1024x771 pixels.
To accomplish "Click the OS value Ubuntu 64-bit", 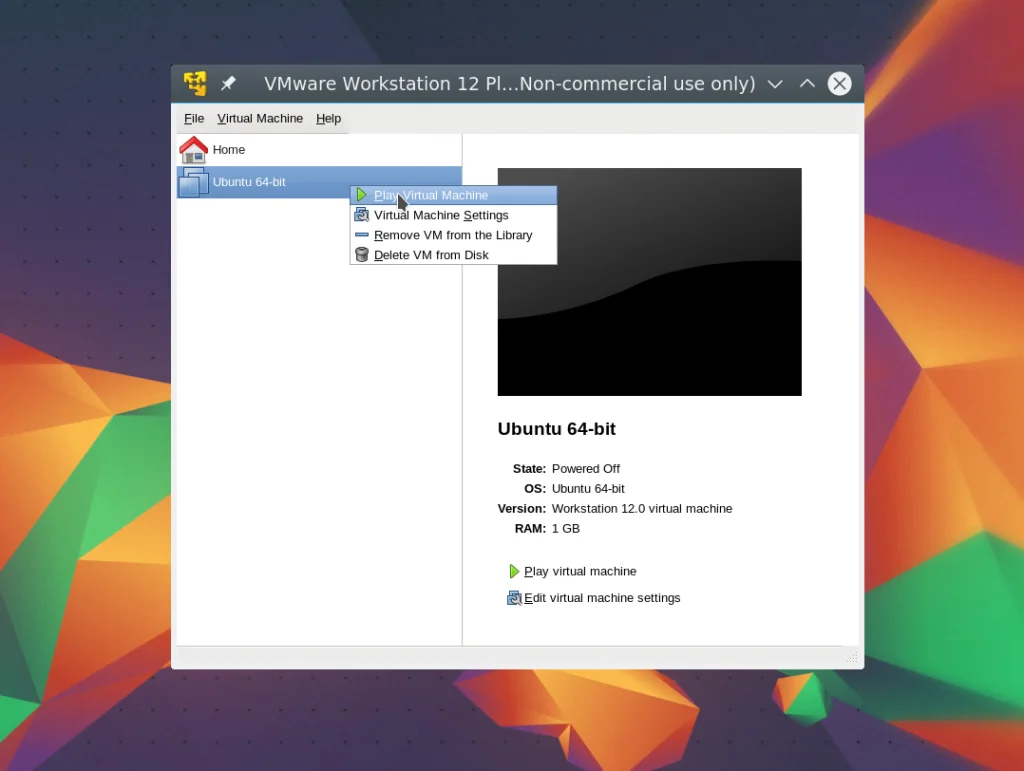I will 588,488.
